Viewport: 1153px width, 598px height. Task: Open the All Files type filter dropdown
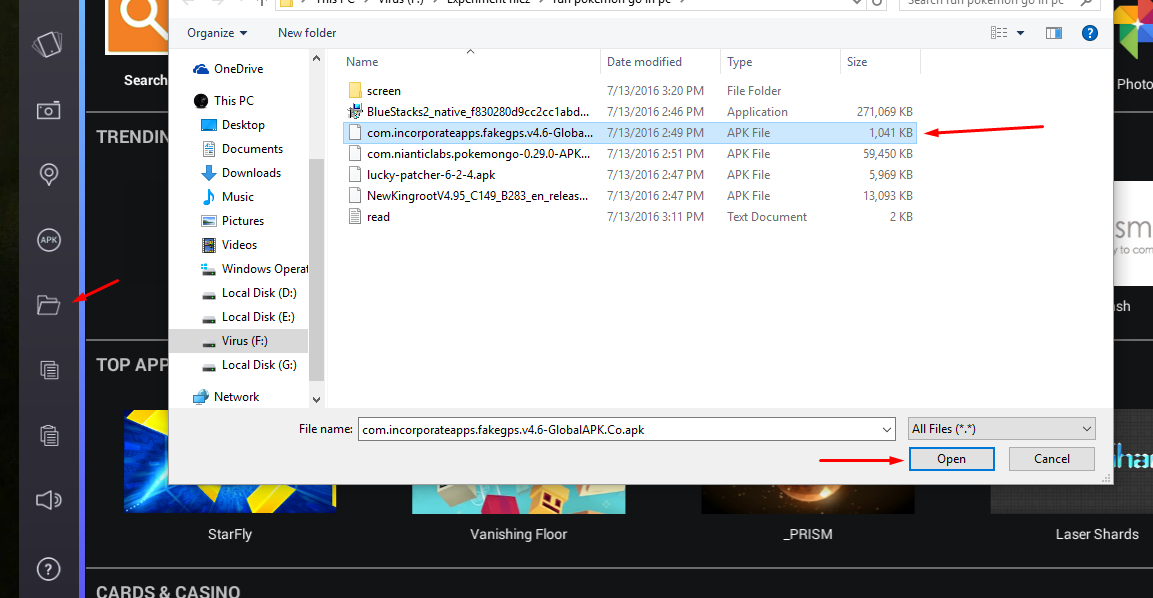[x=1002, y=429]
